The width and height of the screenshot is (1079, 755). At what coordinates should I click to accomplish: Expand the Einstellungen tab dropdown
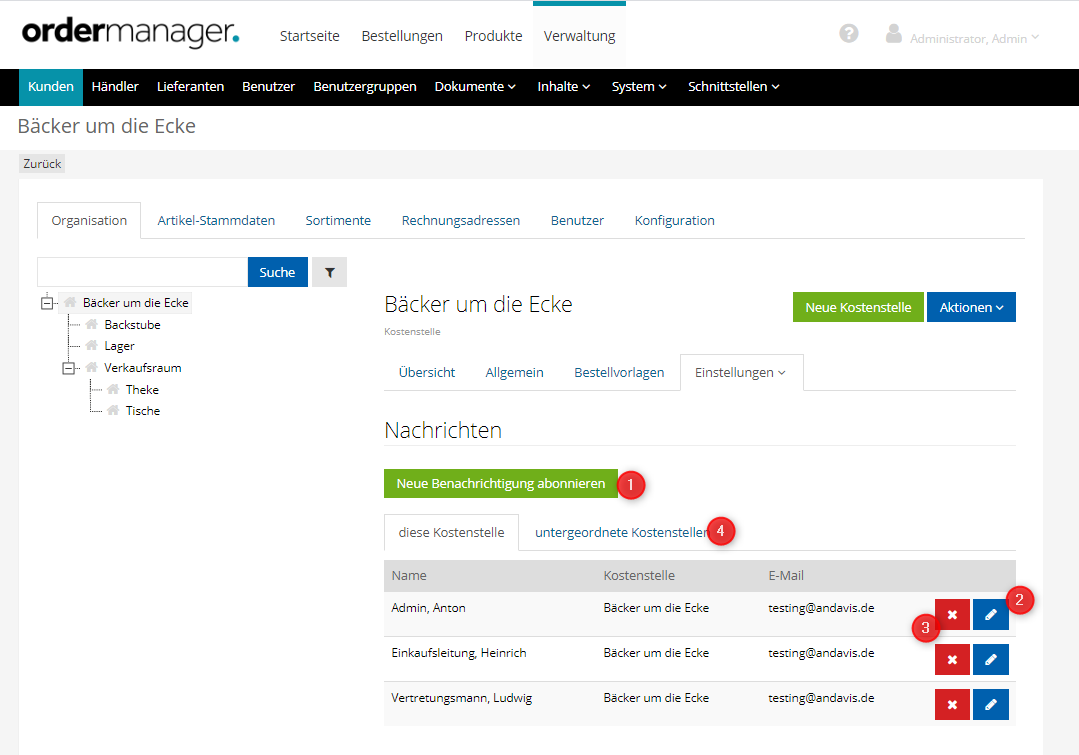(x=740, y=372)
